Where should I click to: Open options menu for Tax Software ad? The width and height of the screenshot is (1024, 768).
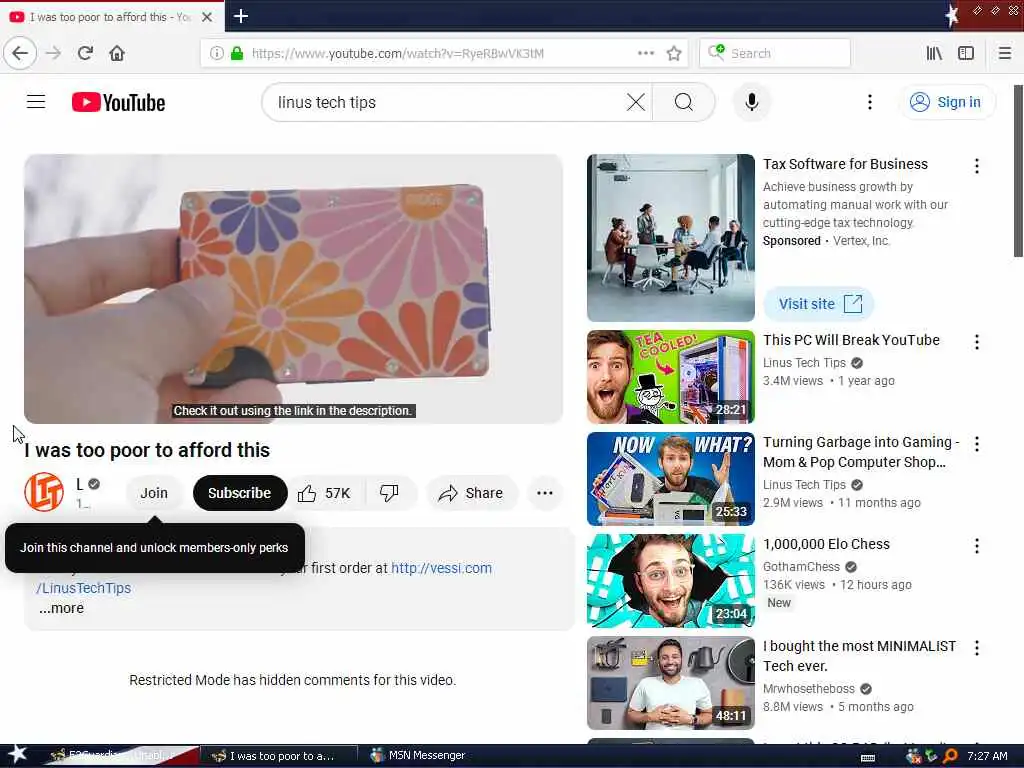click(x=976, y=166)
